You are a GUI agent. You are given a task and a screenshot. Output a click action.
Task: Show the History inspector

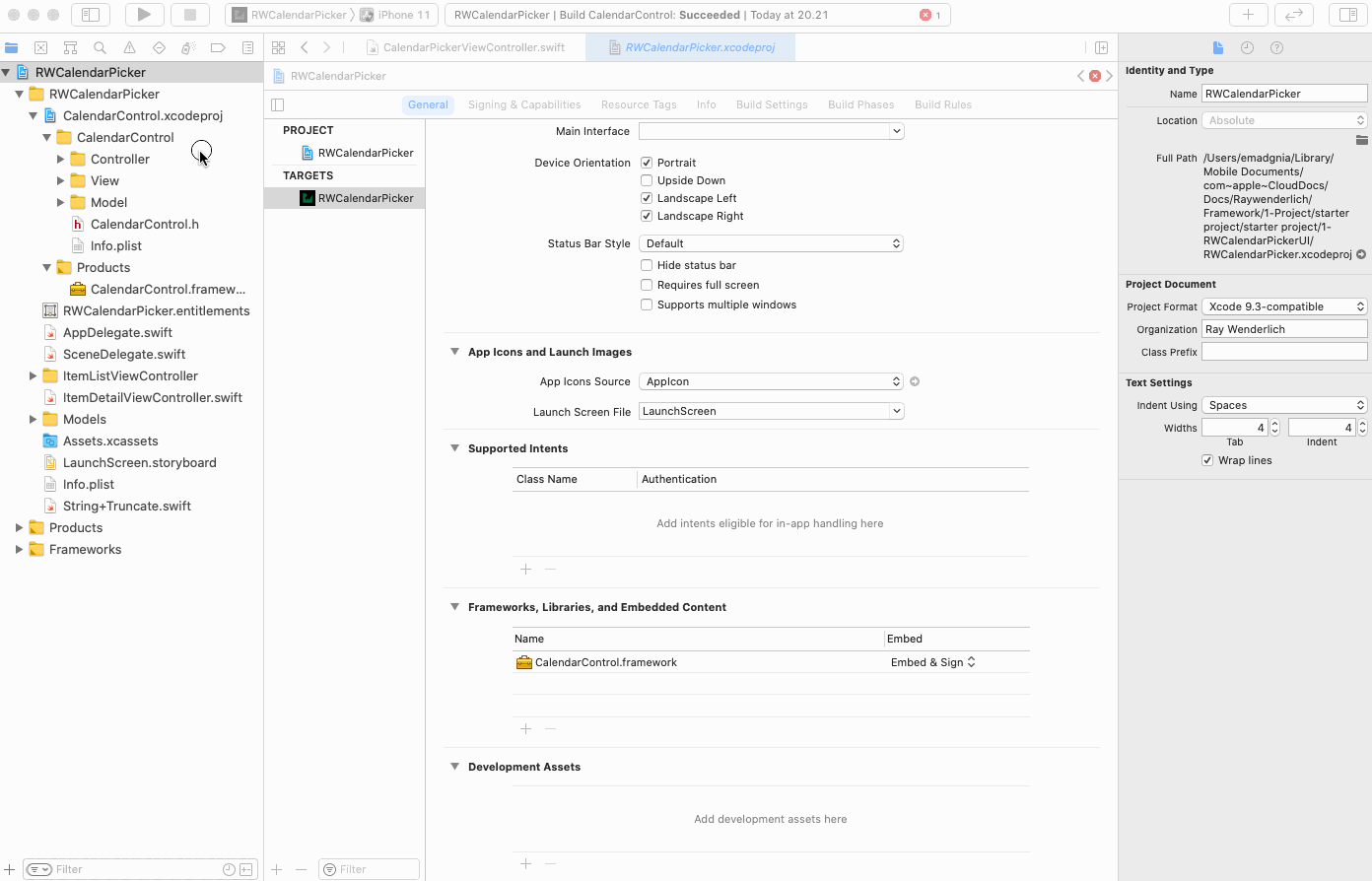point(1247,47)
